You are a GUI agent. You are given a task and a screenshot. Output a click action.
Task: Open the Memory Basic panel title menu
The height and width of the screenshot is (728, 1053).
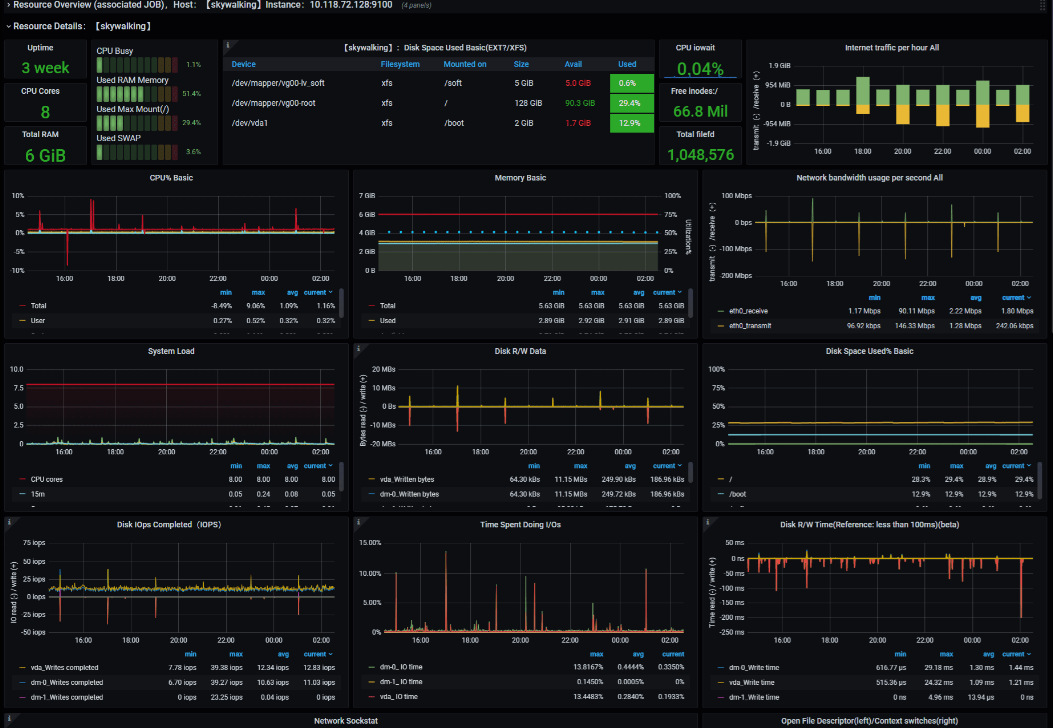(x=520, y=178)
